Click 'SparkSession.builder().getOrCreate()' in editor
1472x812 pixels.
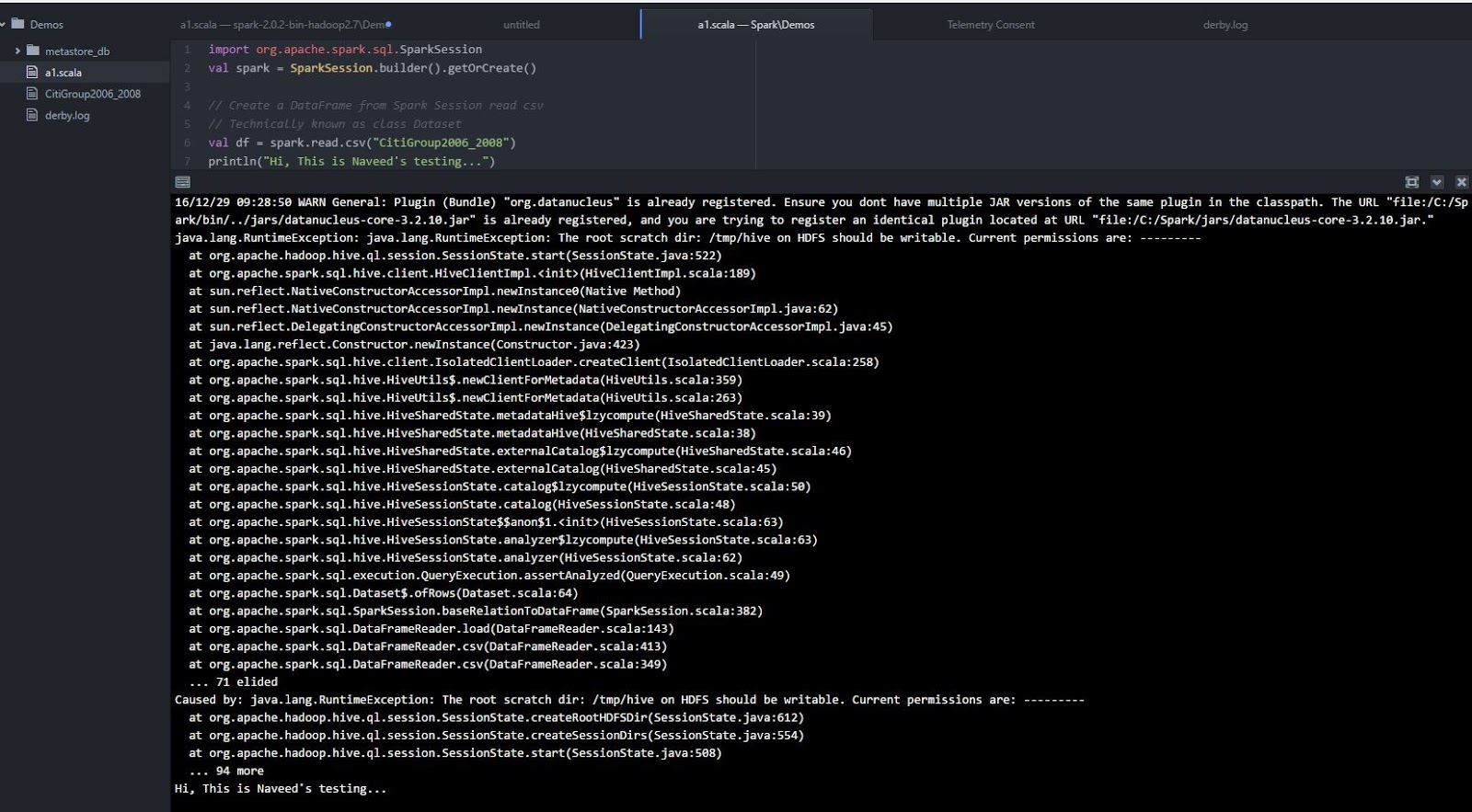(x=413, y=68)
